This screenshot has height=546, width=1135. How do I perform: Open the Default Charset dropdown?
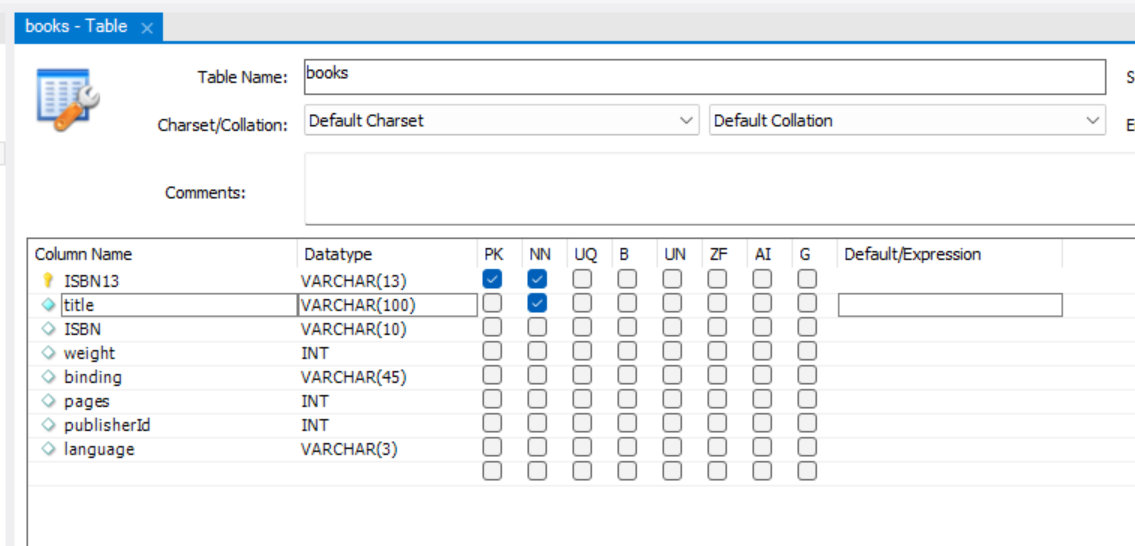[x=501, y=121]
